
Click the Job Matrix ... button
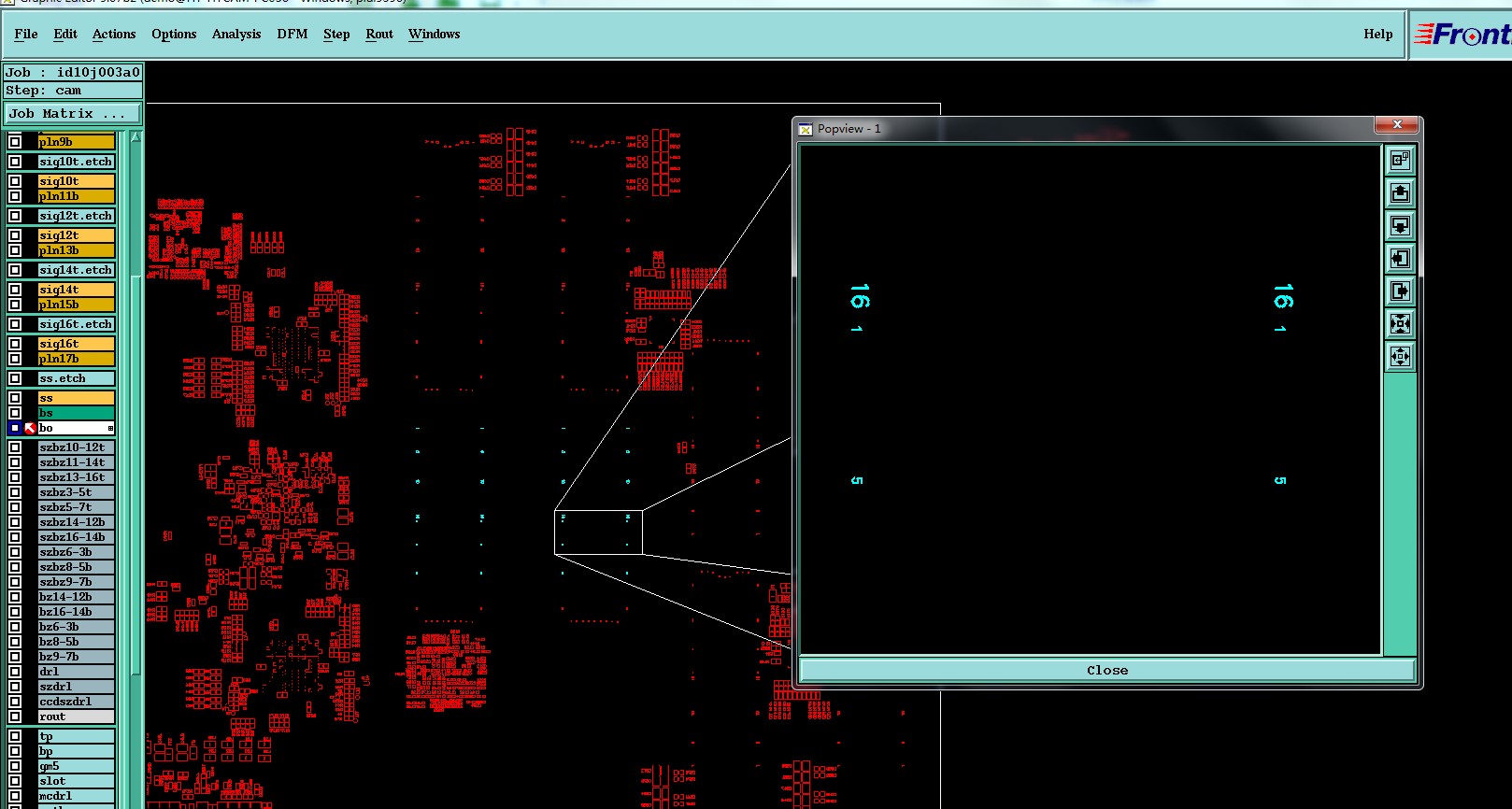click(x=73, y=114)
